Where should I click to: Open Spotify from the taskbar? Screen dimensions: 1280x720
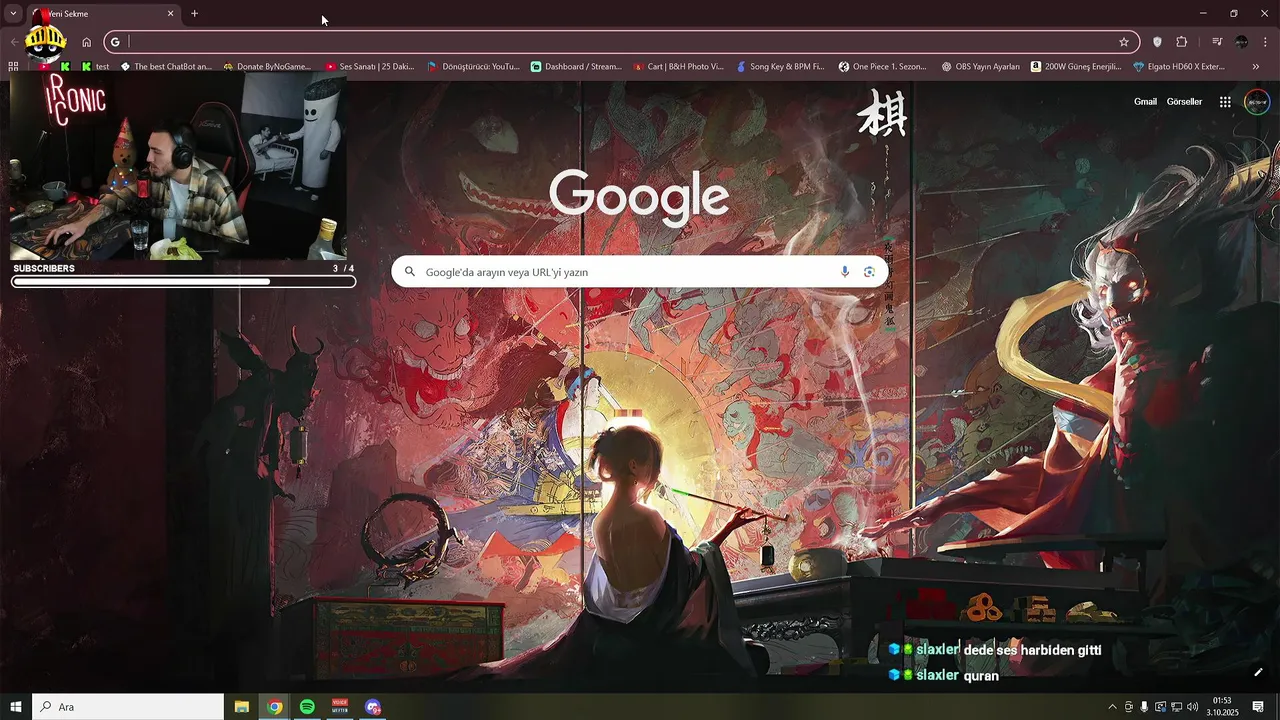pyautogui.click(x=307, y=707)
